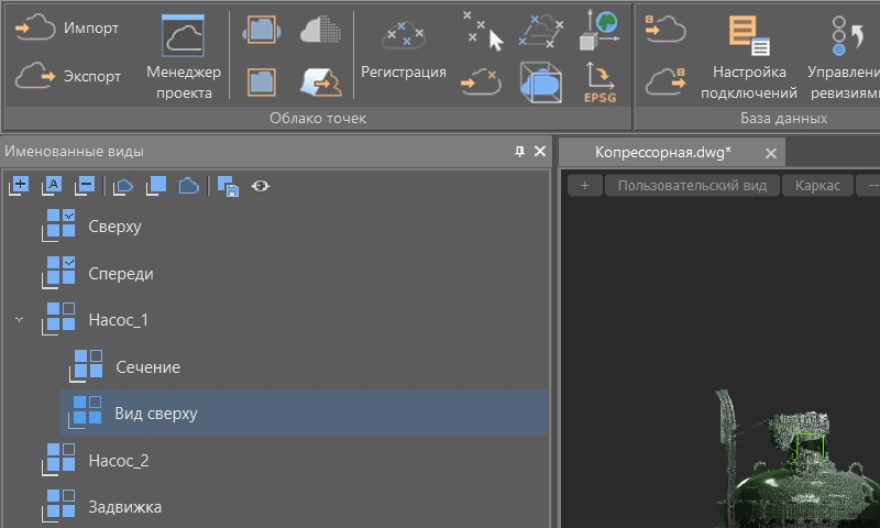This screenshot has width=880, height=528.
Task: Click the rename view icon with letter A
Action: [54, 185]
